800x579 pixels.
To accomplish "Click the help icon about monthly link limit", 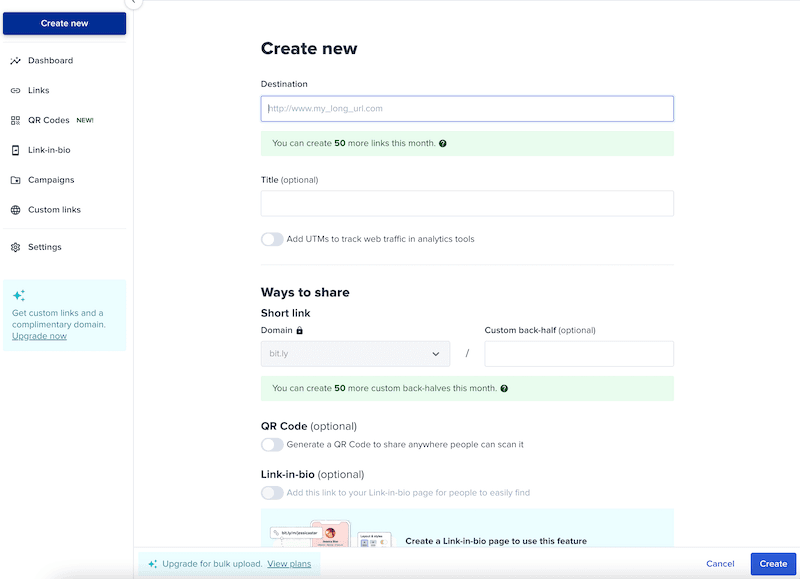I will point(442,143).
